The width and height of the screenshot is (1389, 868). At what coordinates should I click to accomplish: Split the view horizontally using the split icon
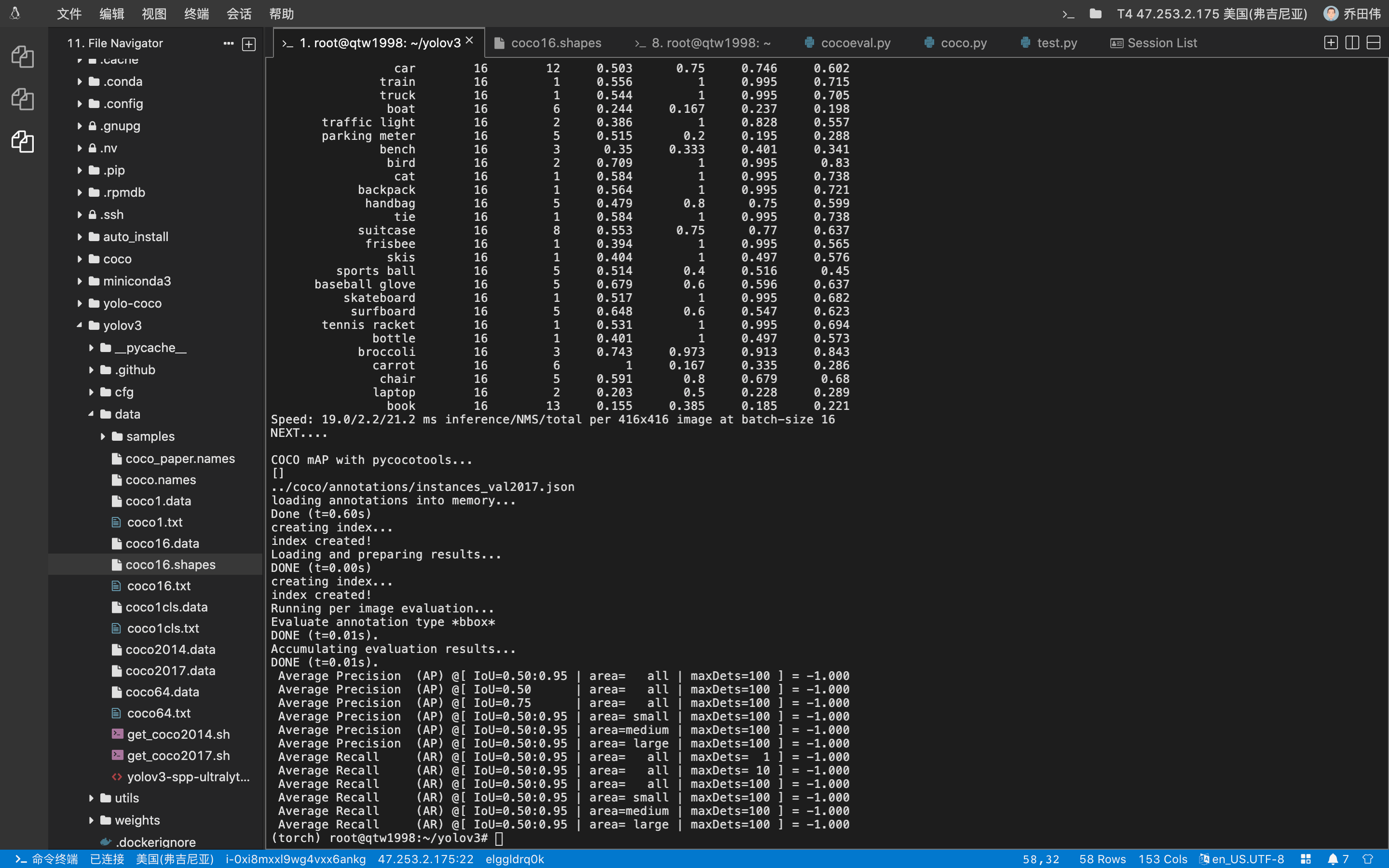pos(1374,42)
